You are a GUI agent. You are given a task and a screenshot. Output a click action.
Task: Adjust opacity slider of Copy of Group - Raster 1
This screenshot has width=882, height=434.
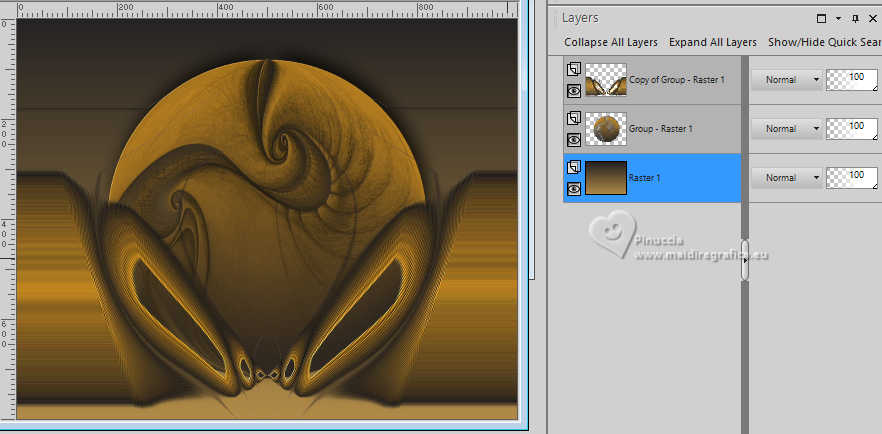[x=852, y=80]
